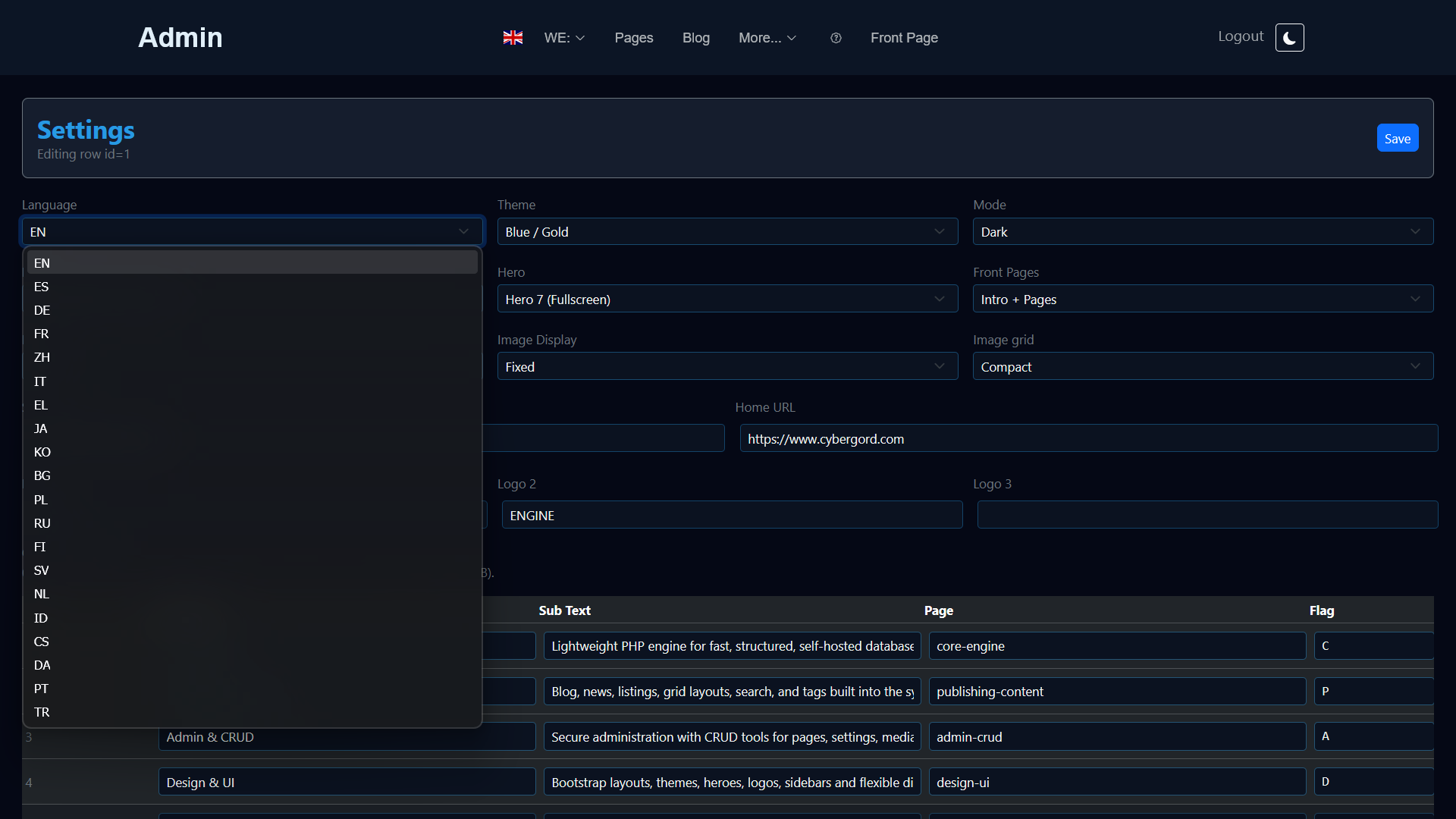
Task: Click the publishing-content page field
Action: tap(1117, 692)
